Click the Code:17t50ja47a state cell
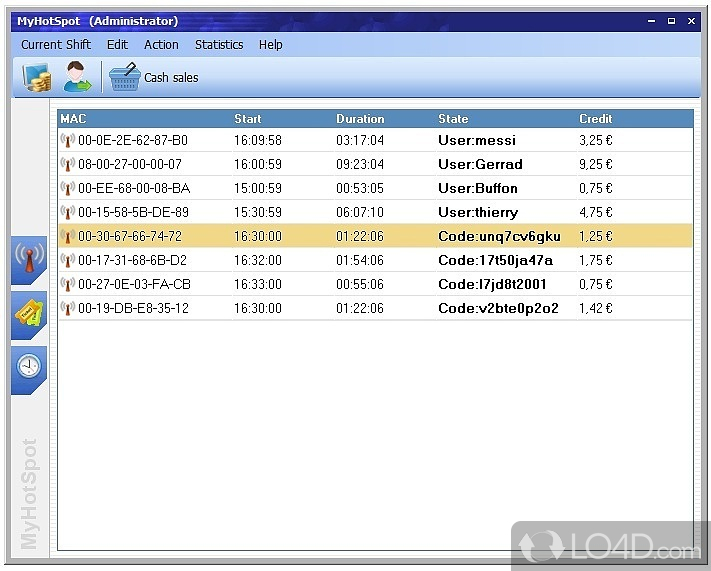Viewport: 711px width, 571px height. pyautogui.click(x=495, y=260)
